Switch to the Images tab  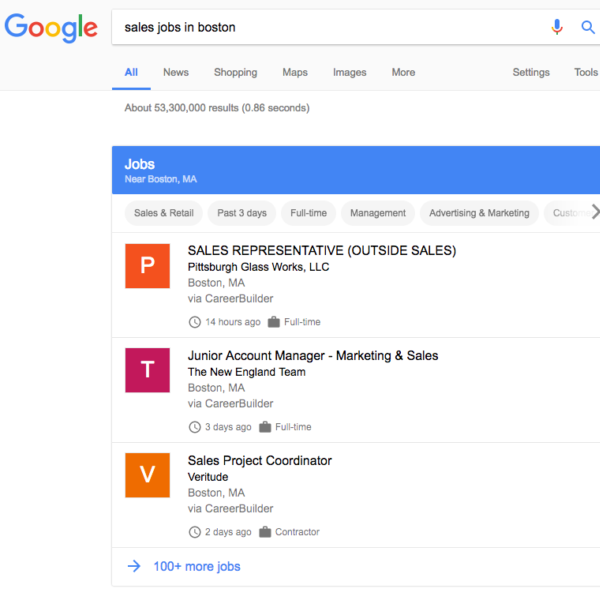click(349, 72)
